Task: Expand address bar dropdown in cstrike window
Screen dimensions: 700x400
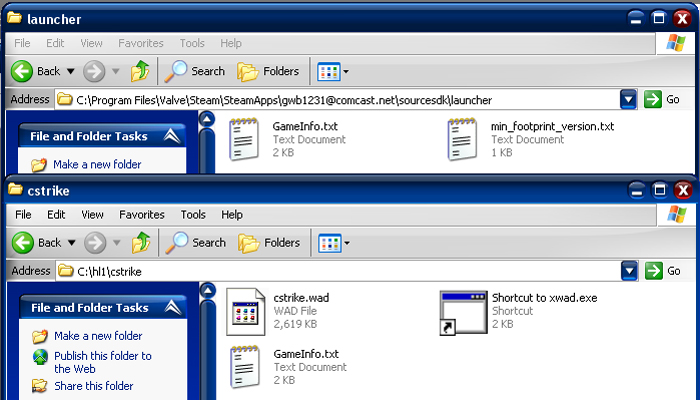Action: tap(628, 270)
